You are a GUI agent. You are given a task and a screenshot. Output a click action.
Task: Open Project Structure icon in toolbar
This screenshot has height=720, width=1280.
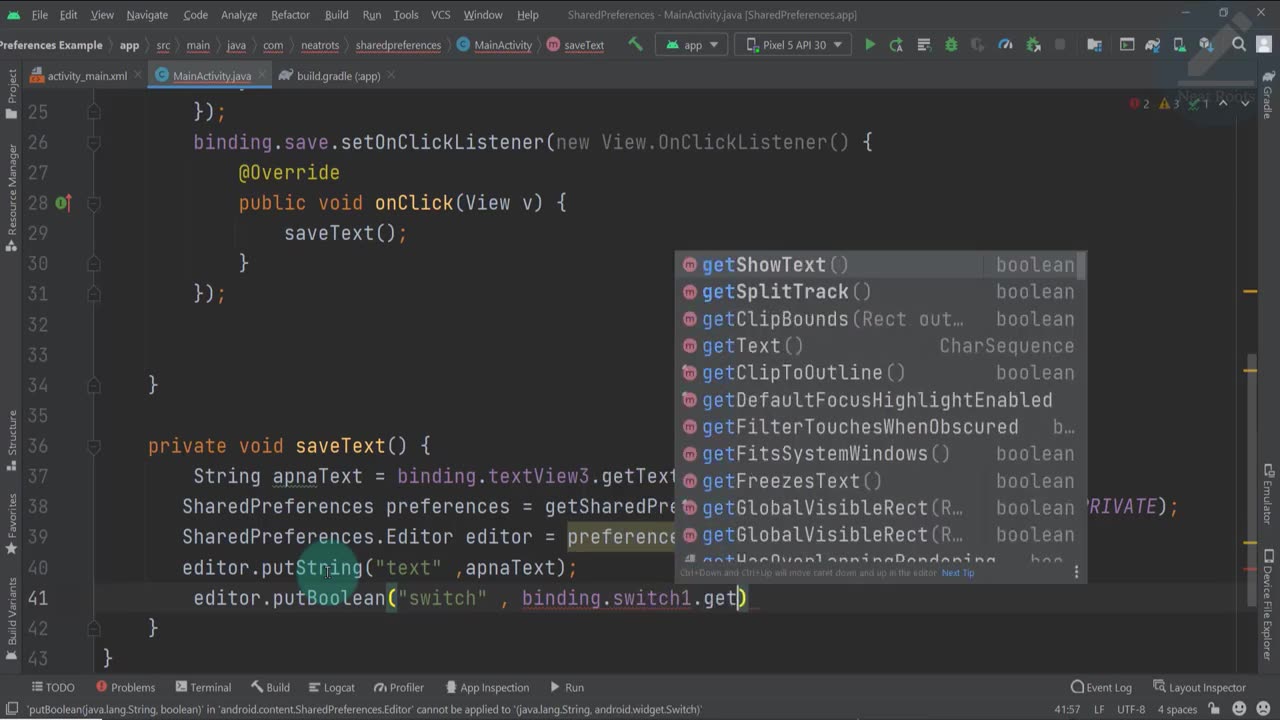(x=1095, y=45)
